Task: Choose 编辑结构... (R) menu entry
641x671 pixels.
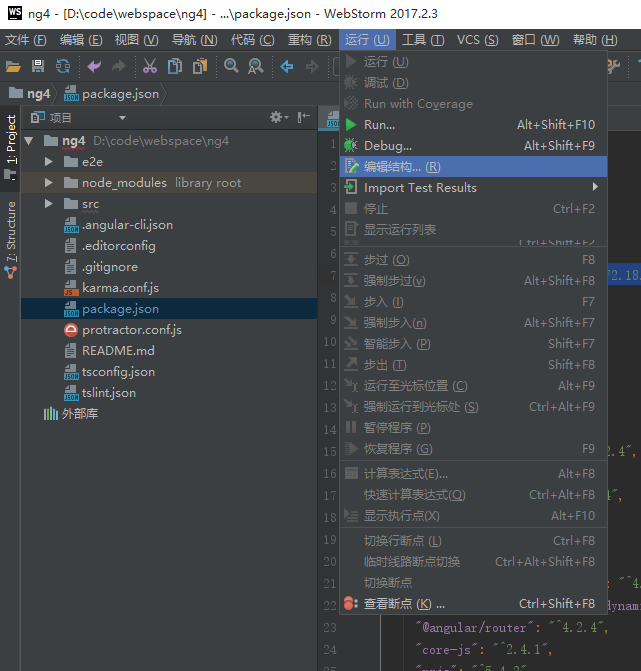Action: (x=473, y=166)
